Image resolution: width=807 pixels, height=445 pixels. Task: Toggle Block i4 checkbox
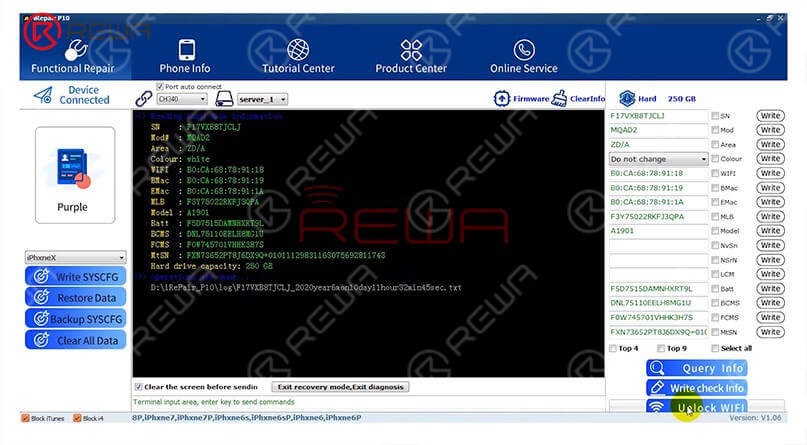click(77, 418)
